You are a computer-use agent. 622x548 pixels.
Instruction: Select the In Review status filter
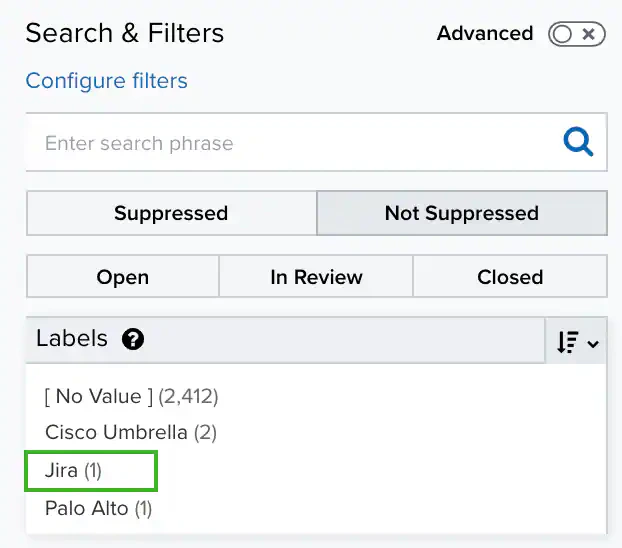tap(316, 277)
